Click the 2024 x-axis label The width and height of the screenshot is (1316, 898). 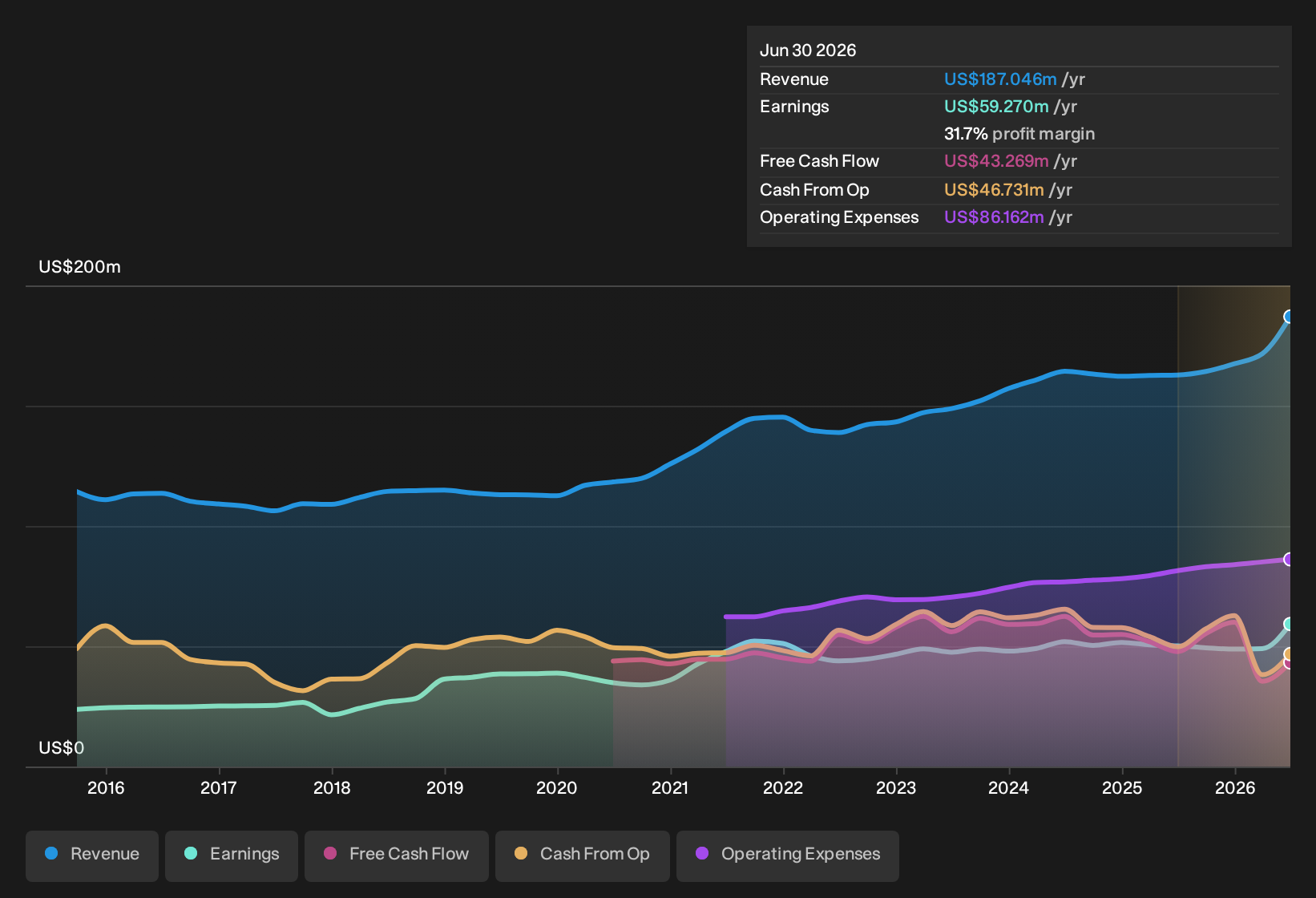(x=1009, y=788)
